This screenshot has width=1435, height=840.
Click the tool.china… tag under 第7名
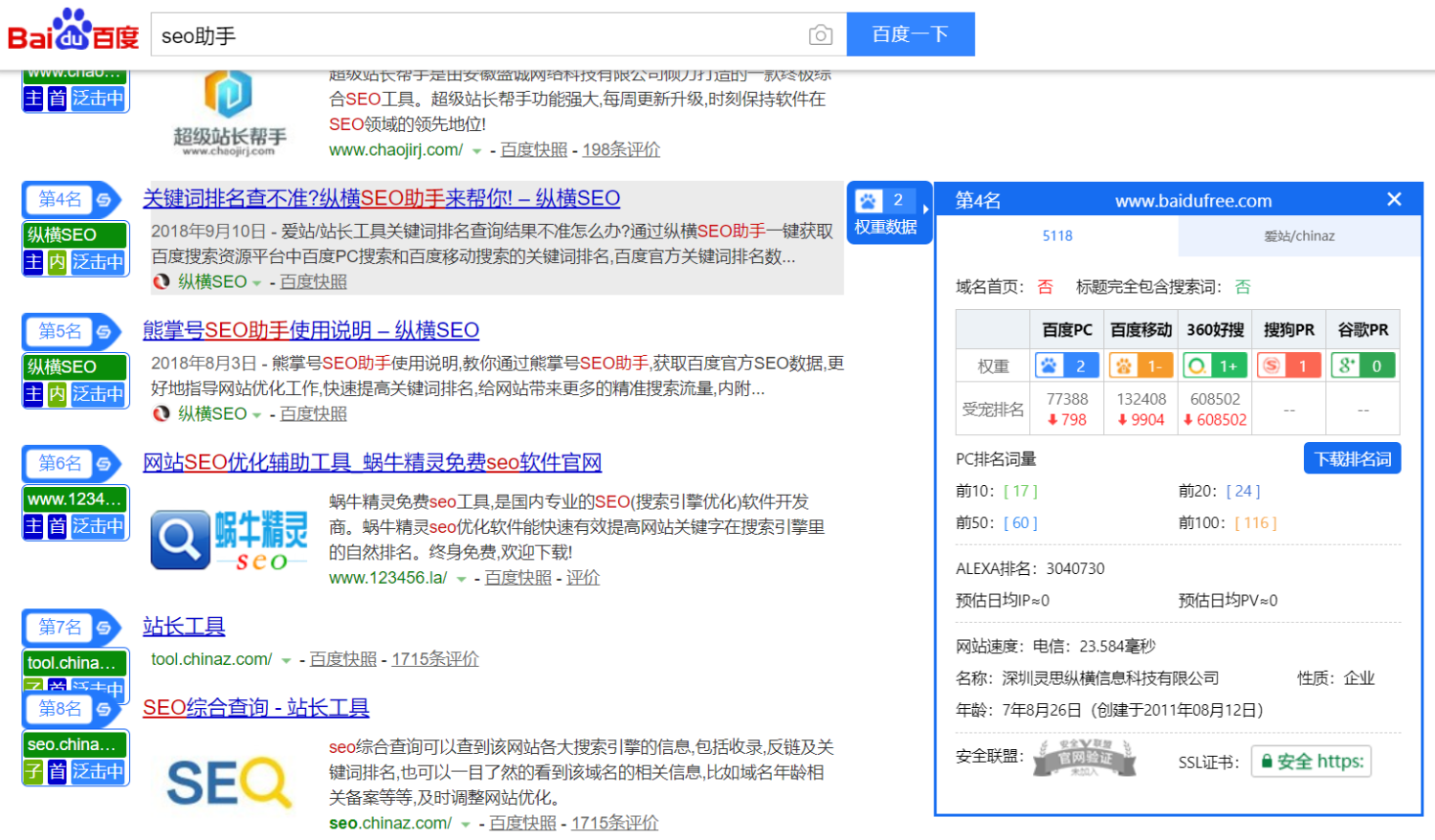point(76,662)
